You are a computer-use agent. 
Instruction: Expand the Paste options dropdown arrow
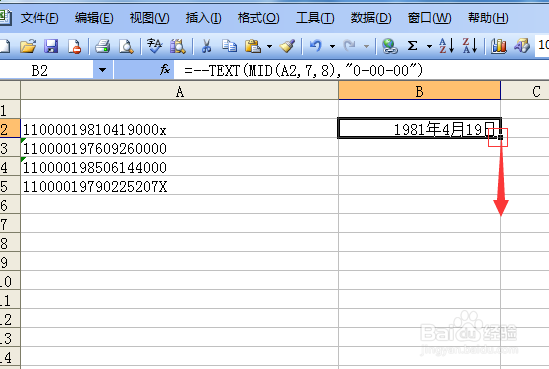click(x=269, y=46)
